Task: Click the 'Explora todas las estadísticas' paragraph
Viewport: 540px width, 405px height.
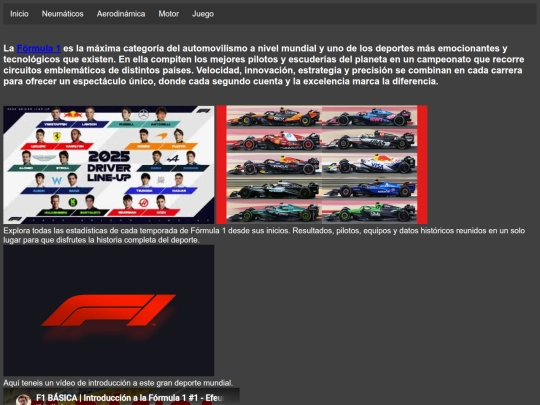Action: pyautogui.click(x=264, y=235)
